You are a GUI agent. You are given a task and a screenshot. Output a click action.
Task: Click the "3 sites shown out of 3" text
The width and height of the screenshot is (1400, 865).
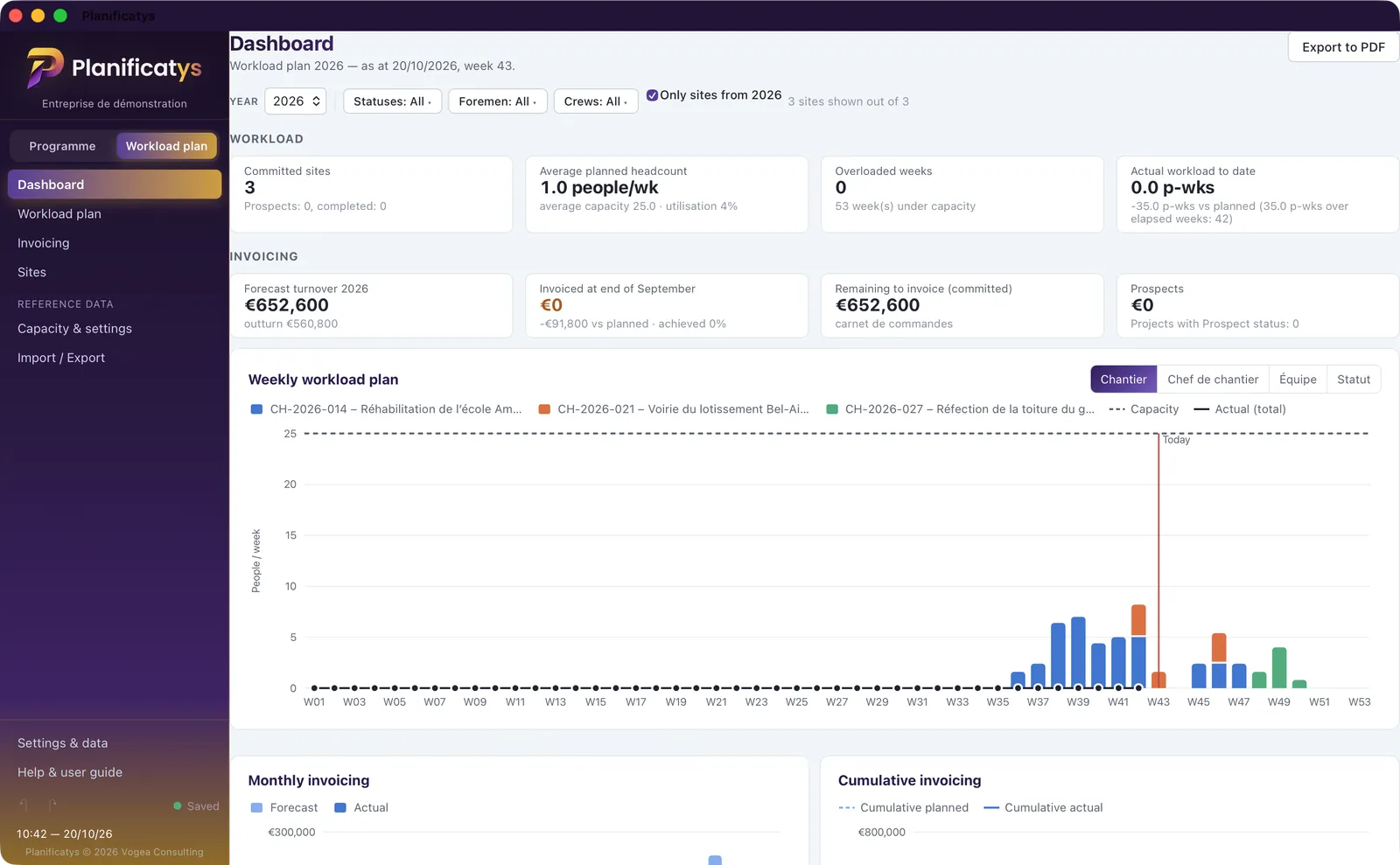pos(848,101)
